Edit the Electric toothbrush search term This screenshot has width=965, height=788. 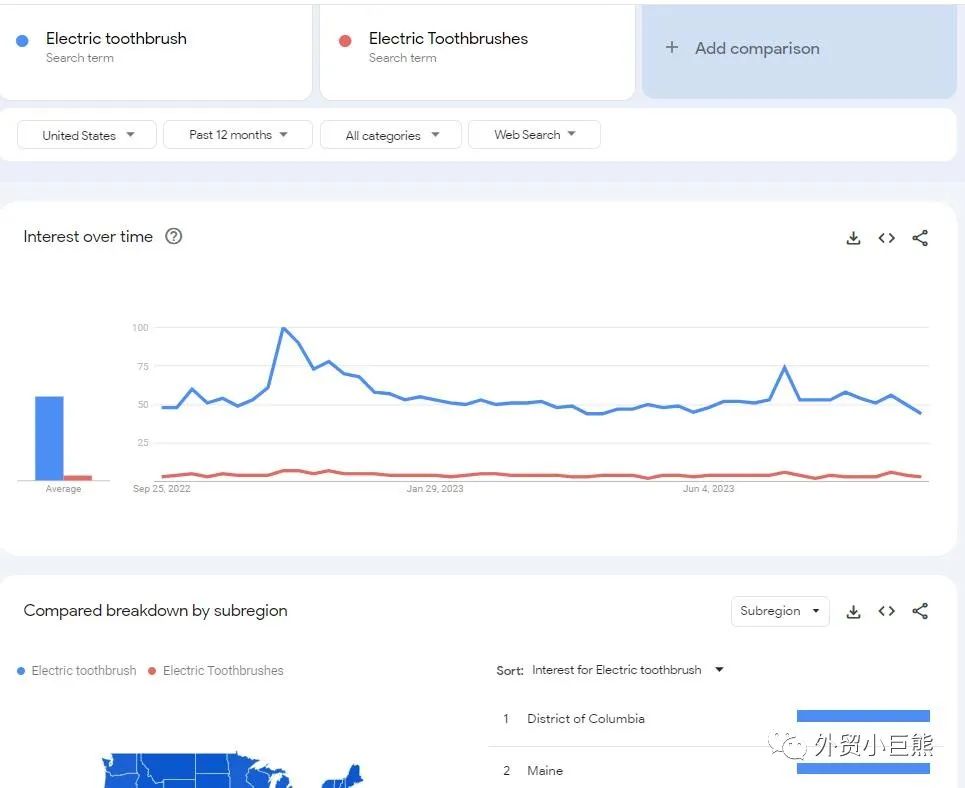tap(116, 39)
